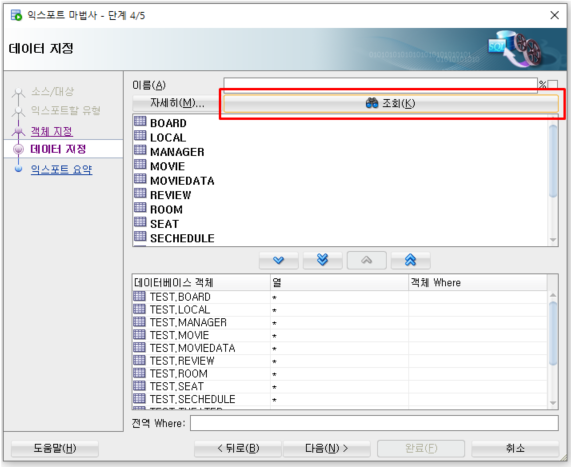Select the TEST.MANAGER row

pyautogui.click(x=339, y=322)
